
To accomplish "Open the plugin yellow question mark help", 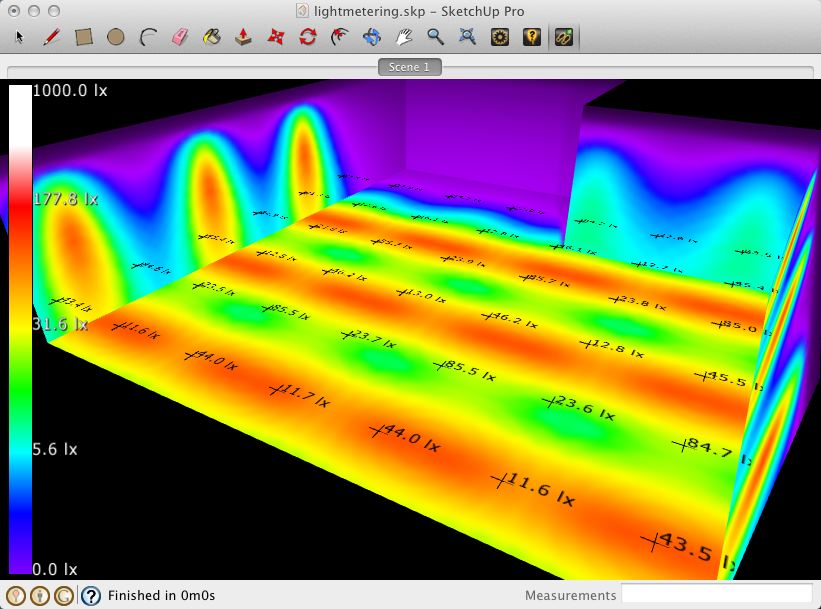I will (x=532, y=37).
